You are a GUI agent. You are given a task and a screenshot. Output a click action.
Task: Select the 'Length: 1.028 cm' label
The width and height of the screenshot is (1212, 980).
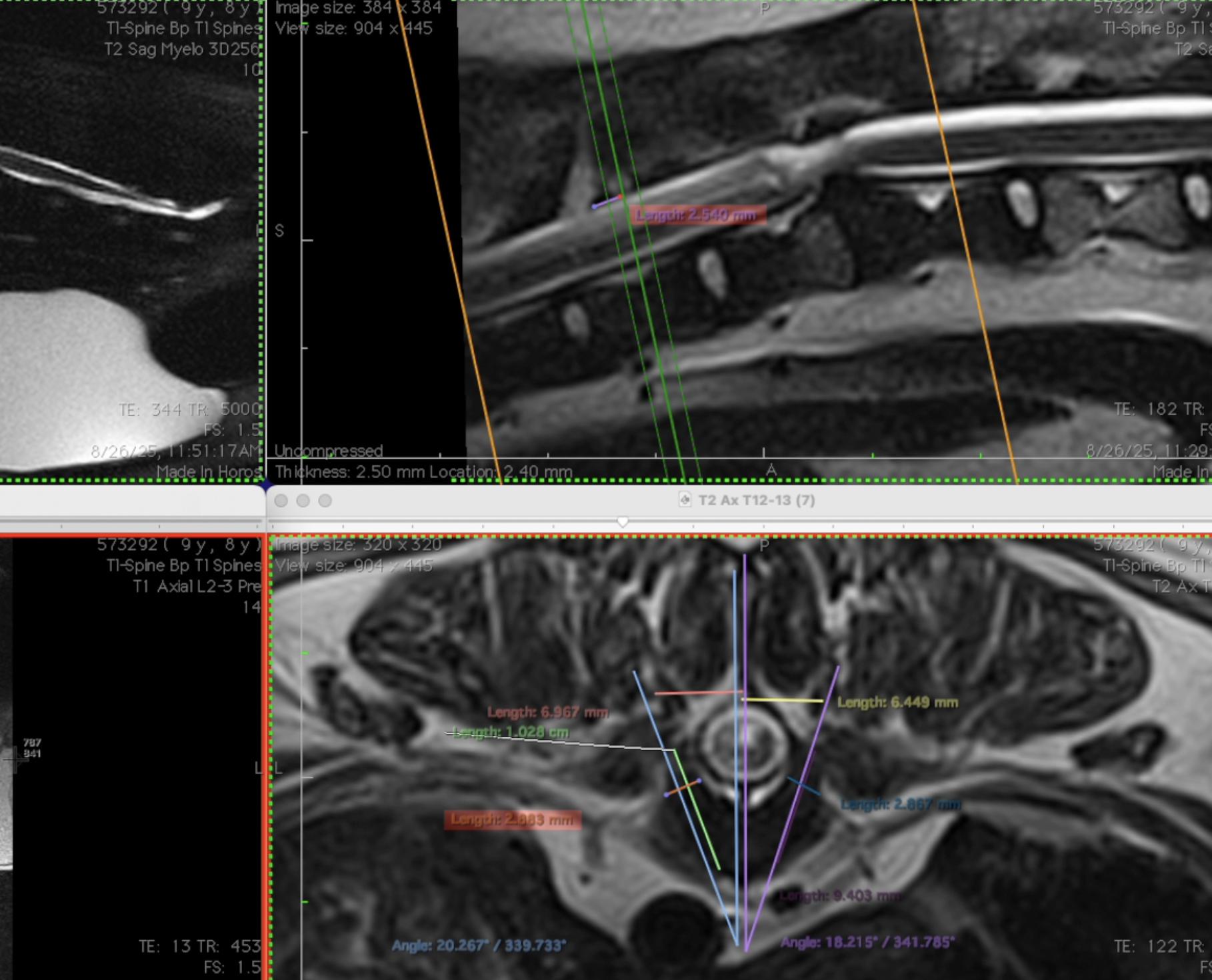[x=511, y=732]
